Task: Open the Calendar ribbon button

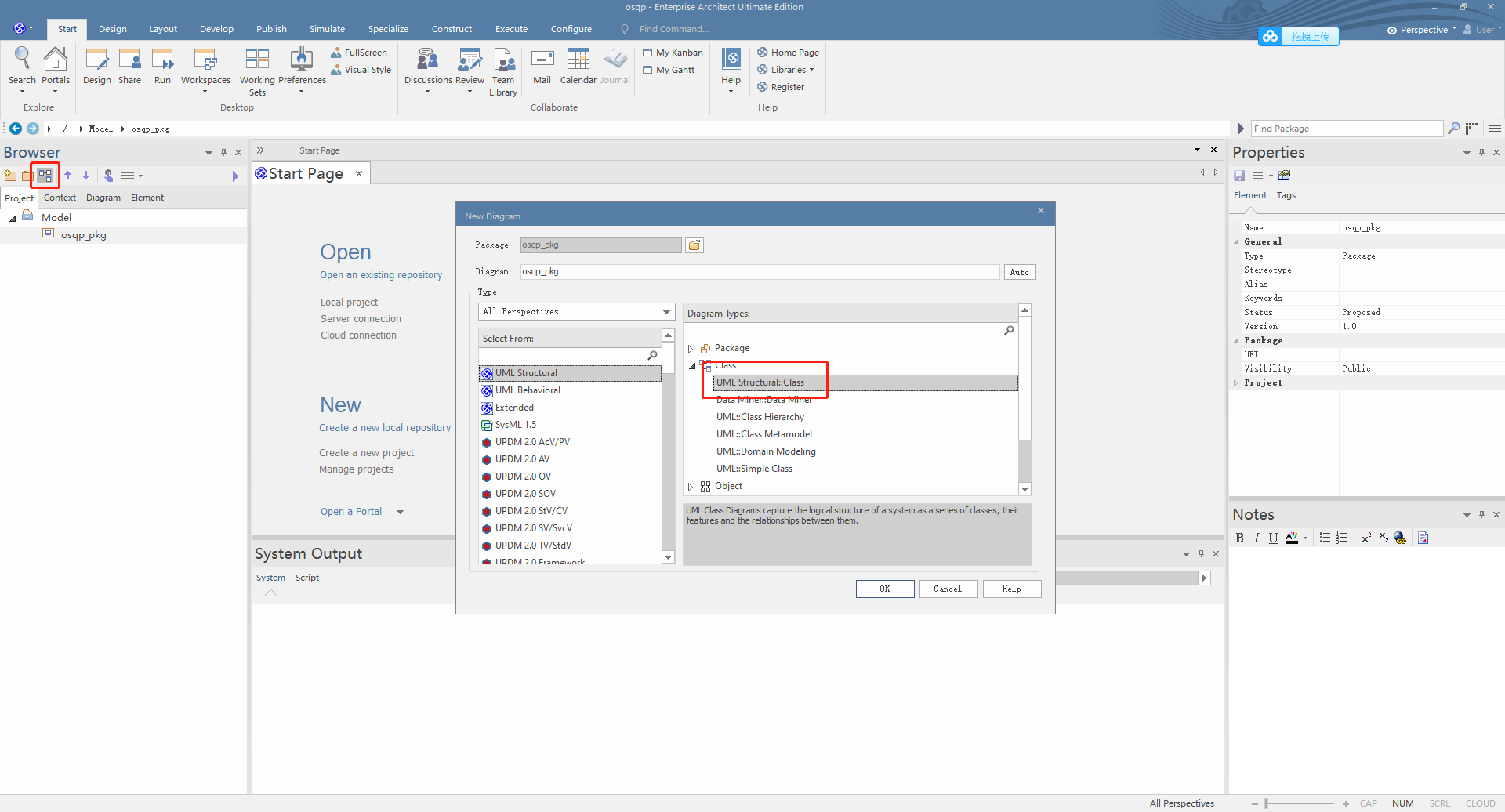Action: coord(578,67)
